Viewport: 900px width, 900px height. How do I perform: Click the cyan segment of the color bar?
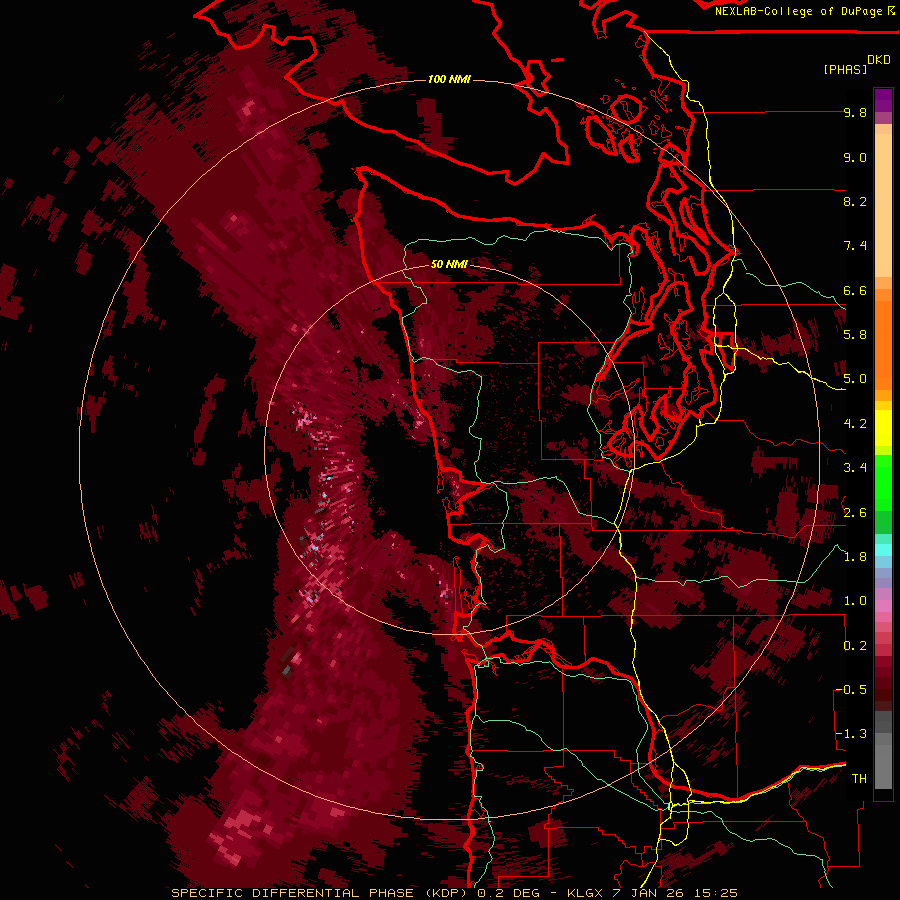click(x=883, y=550)
